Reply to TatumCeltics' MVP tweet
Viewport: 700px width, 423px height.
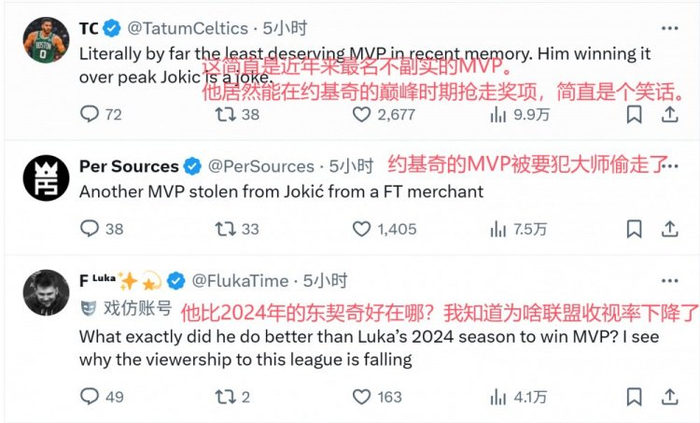click(x=89, y=115)
